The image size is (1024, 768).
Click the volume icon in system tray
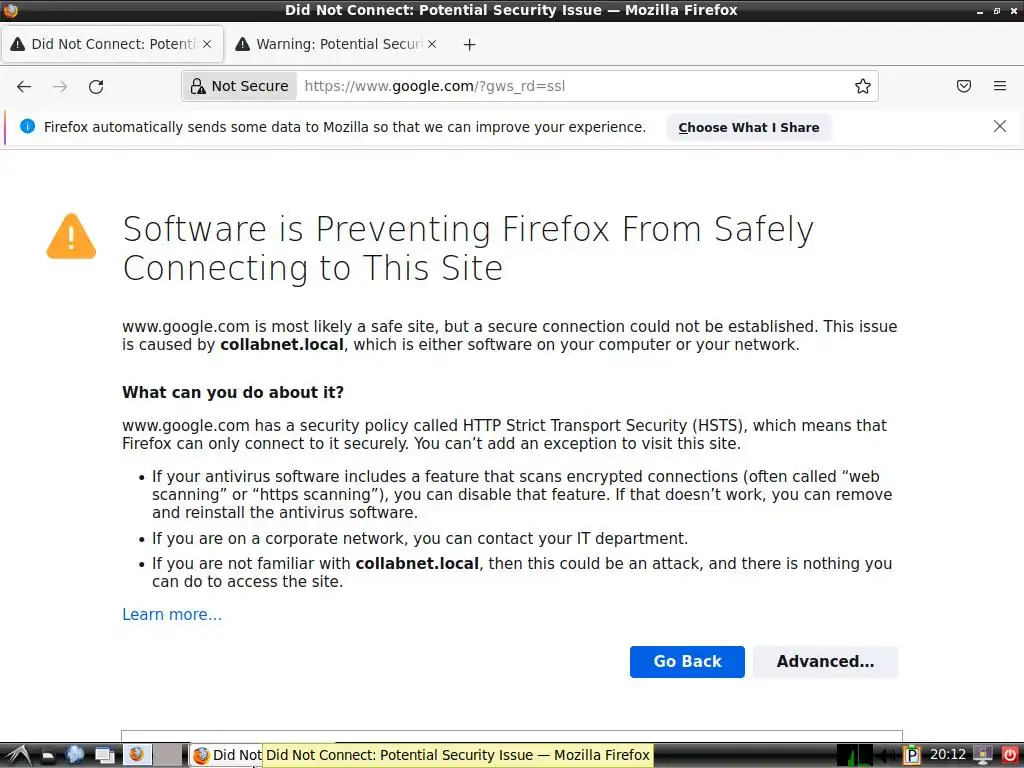coord(887,756)
